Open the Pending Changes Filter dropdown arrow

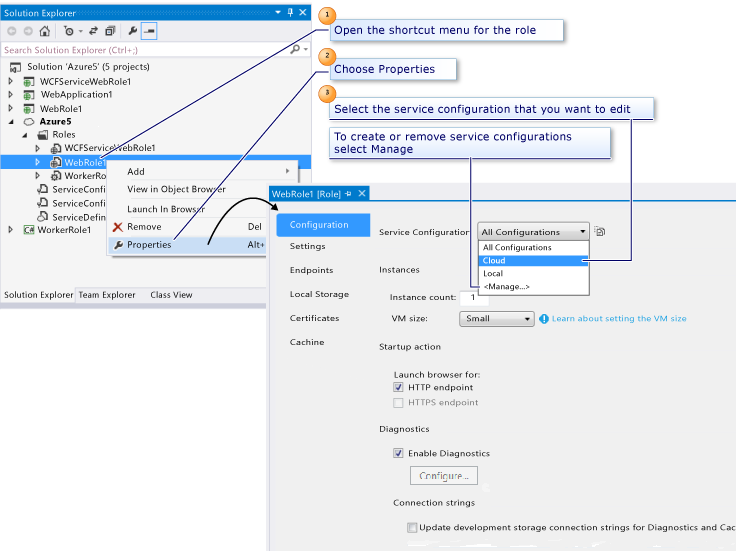point(80,31)
